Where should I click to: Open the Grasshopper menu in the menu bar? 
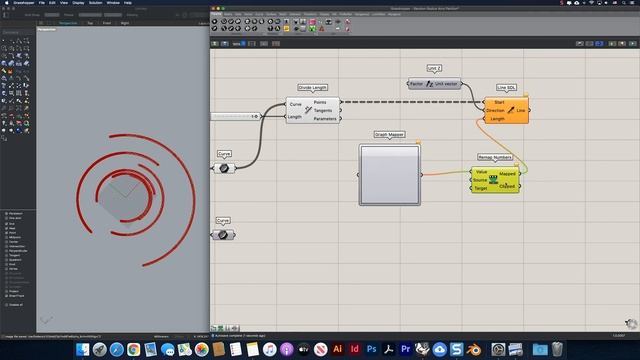pyautogui.click(x=24, y=3)
